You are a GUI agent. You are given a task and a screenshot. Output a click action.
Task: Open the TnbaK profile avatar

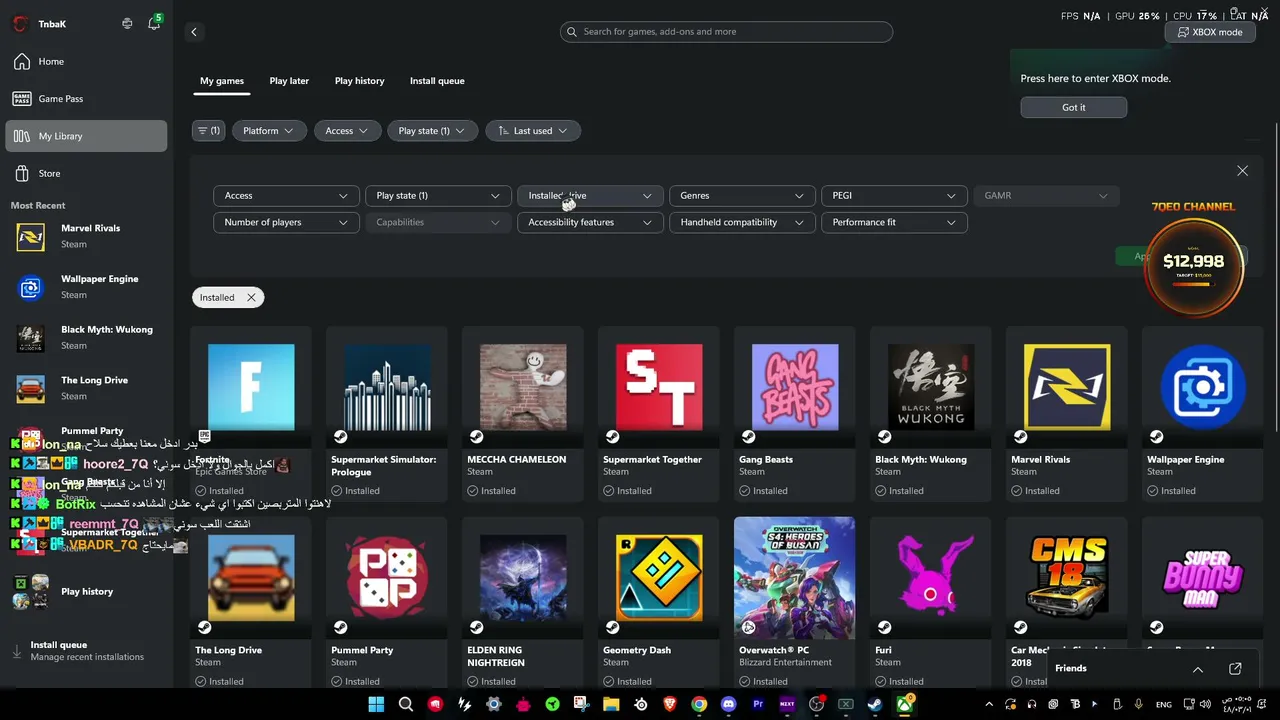coord(20,24)
